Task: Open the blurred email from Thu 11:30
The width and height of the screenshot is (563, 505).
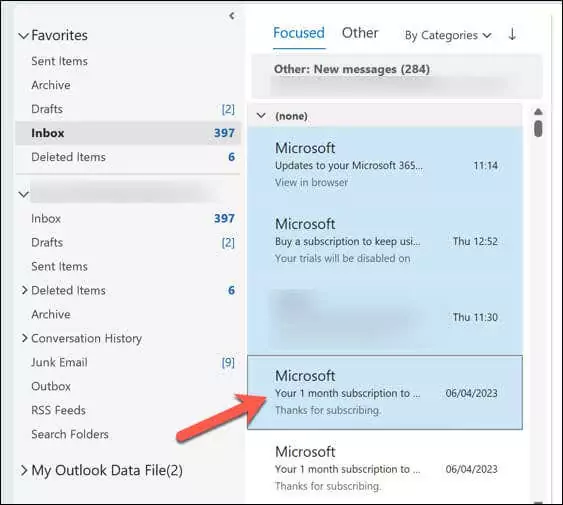Action: pos(385,317)
